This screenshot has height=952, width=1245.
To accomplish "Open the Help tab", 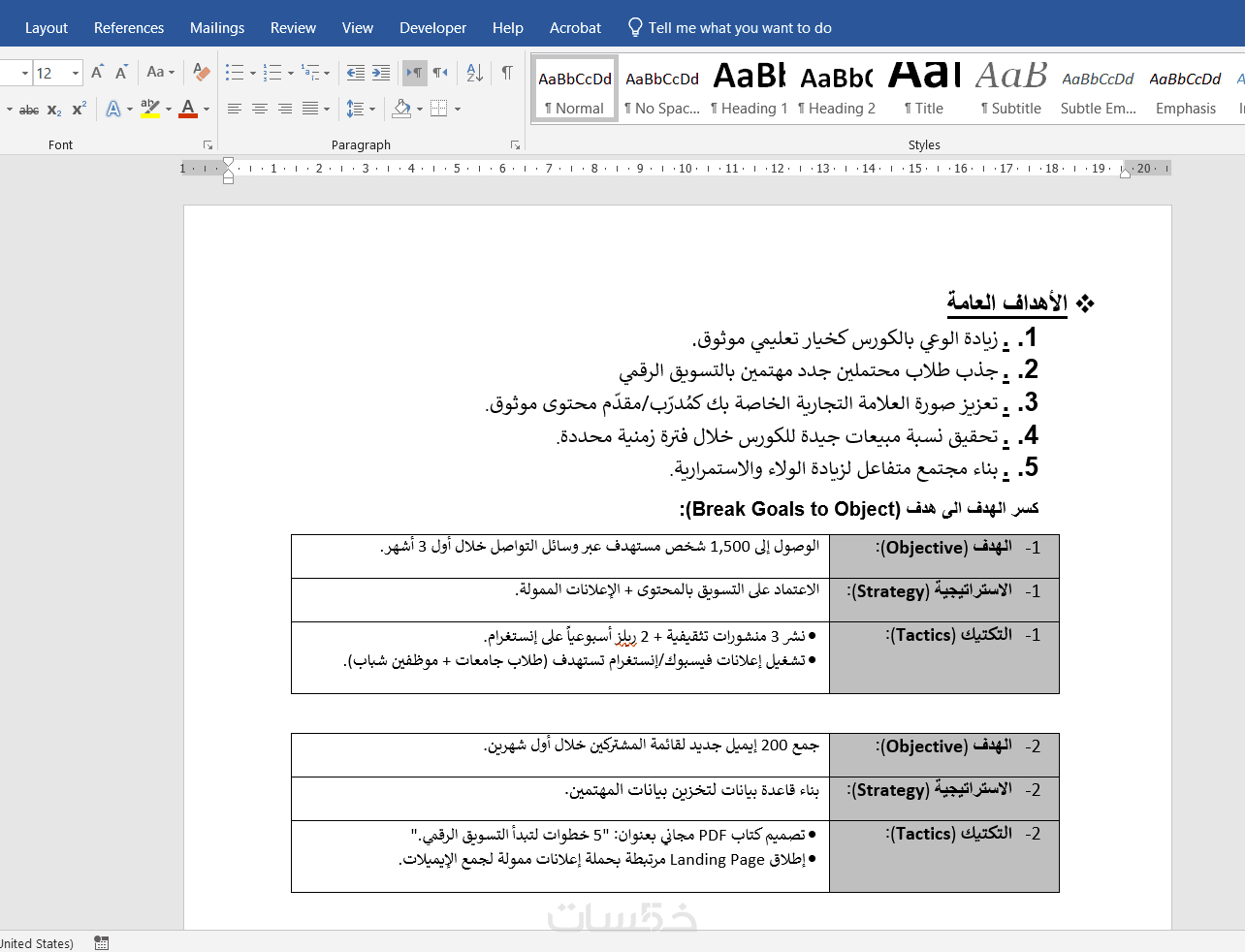I will [x=508, y=27].
